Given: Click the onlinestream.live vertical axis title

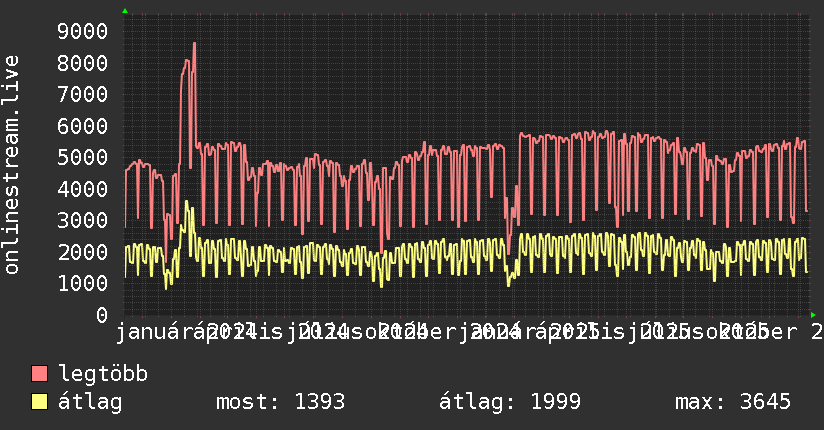Looking at the screenshot, I should pos(12,165).
